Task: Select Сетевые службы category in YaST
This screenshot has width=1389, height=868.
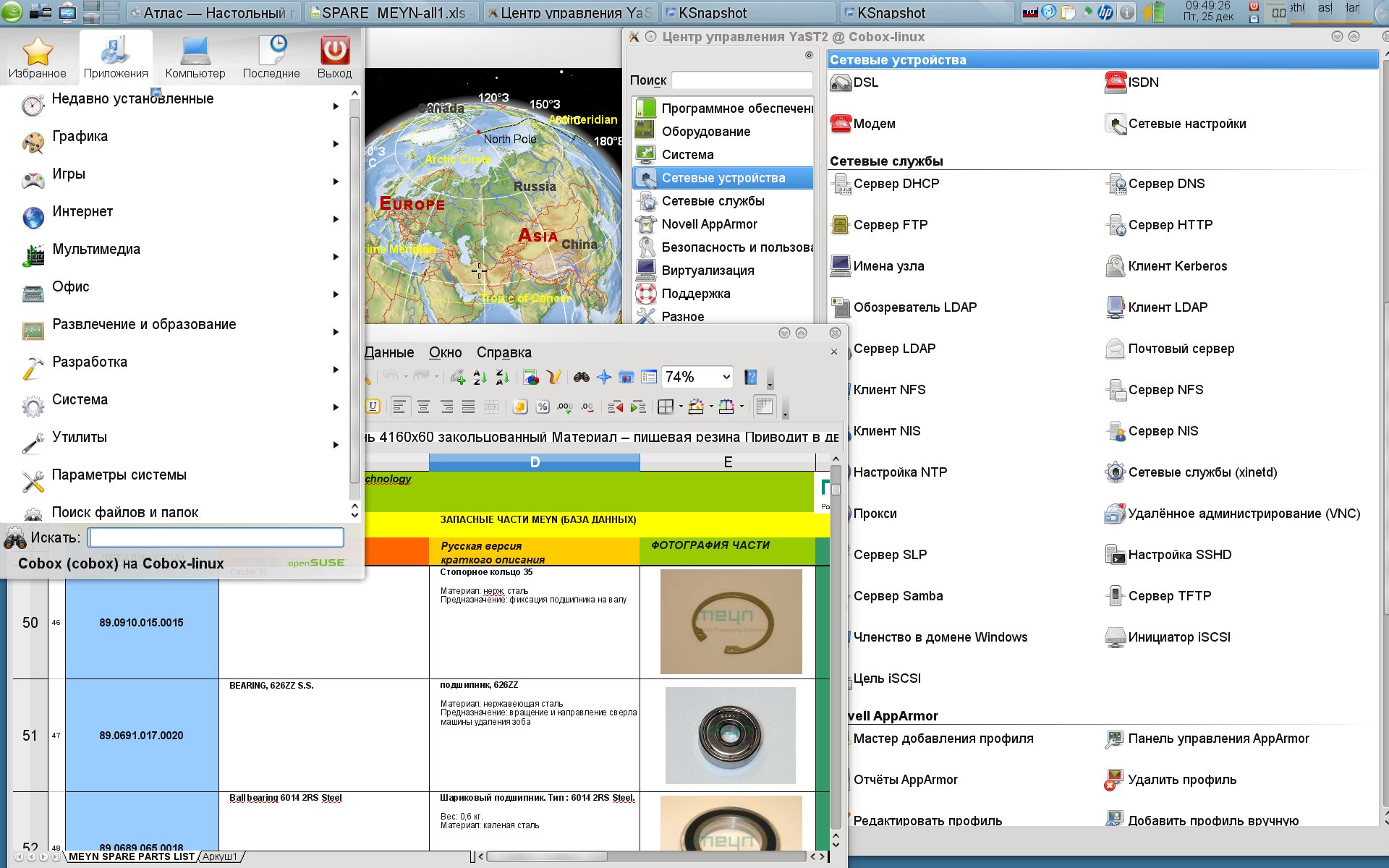Action: [713, 201]
